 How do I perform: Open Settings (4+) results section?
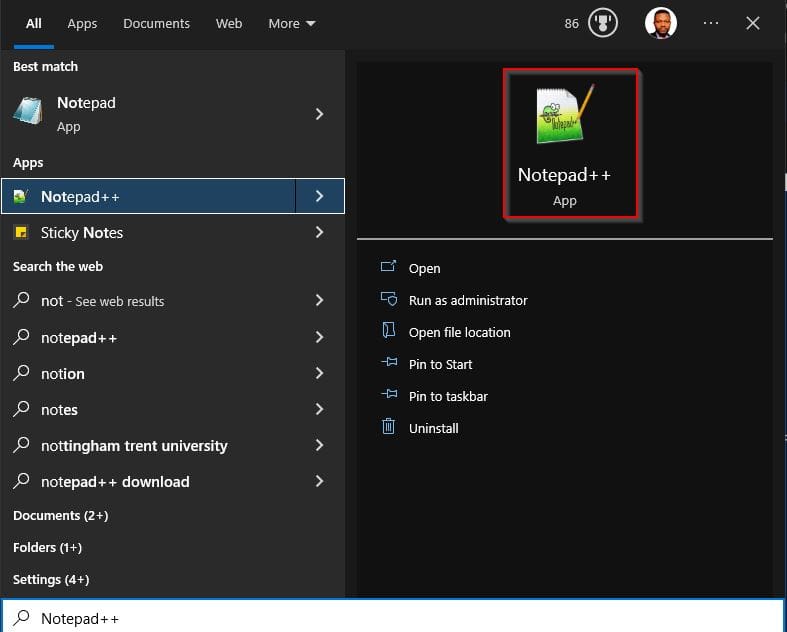coord(51,579)
